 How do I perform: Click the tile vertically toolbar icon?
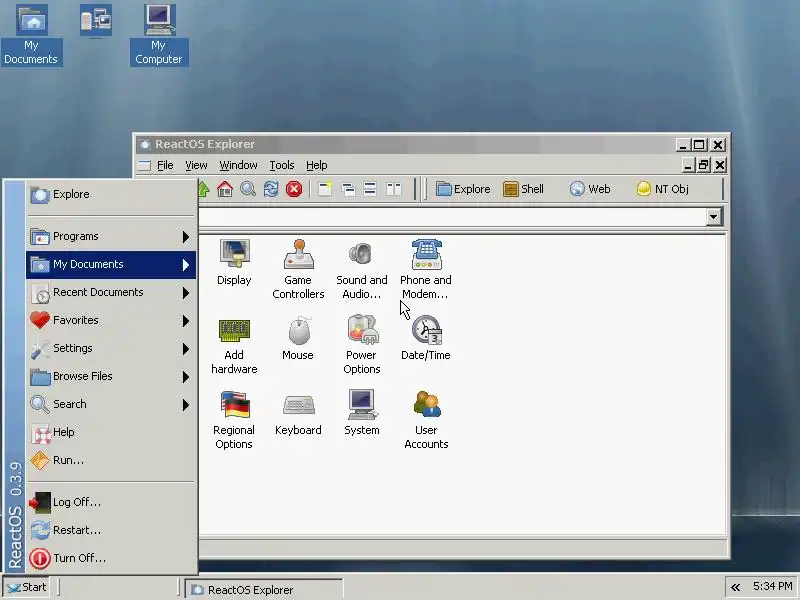click(393, 189)
